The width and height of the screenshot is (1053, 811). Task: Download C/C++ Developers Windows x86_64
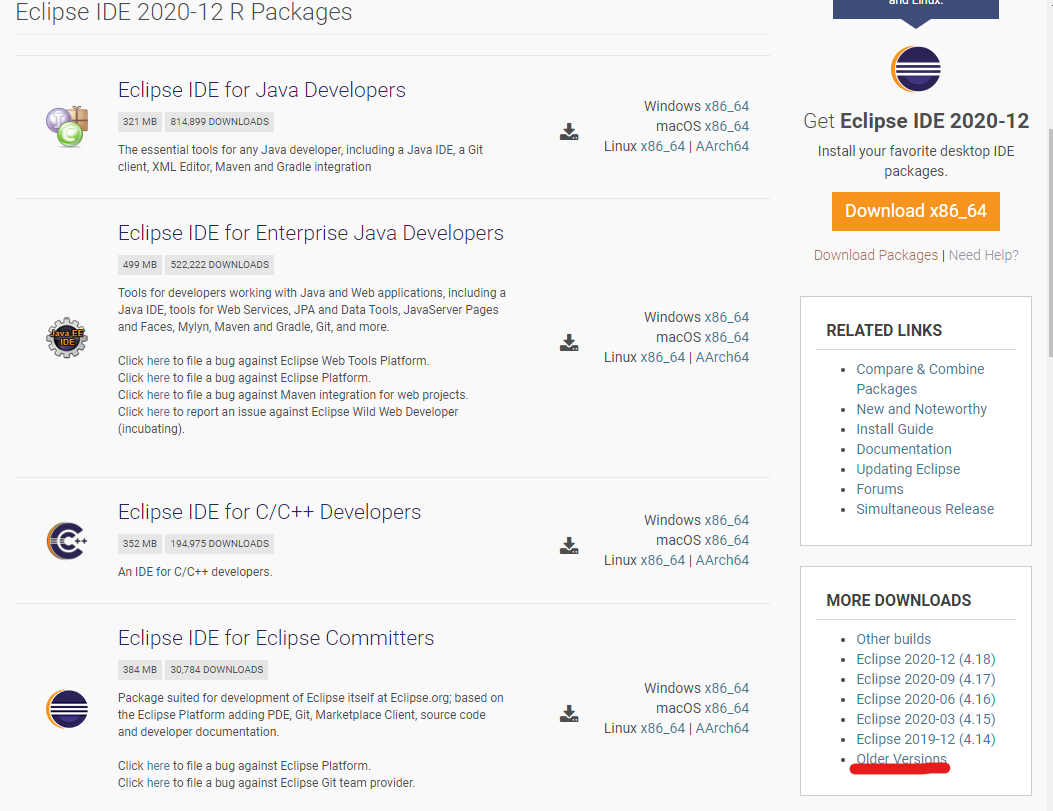tap(727, 520)
